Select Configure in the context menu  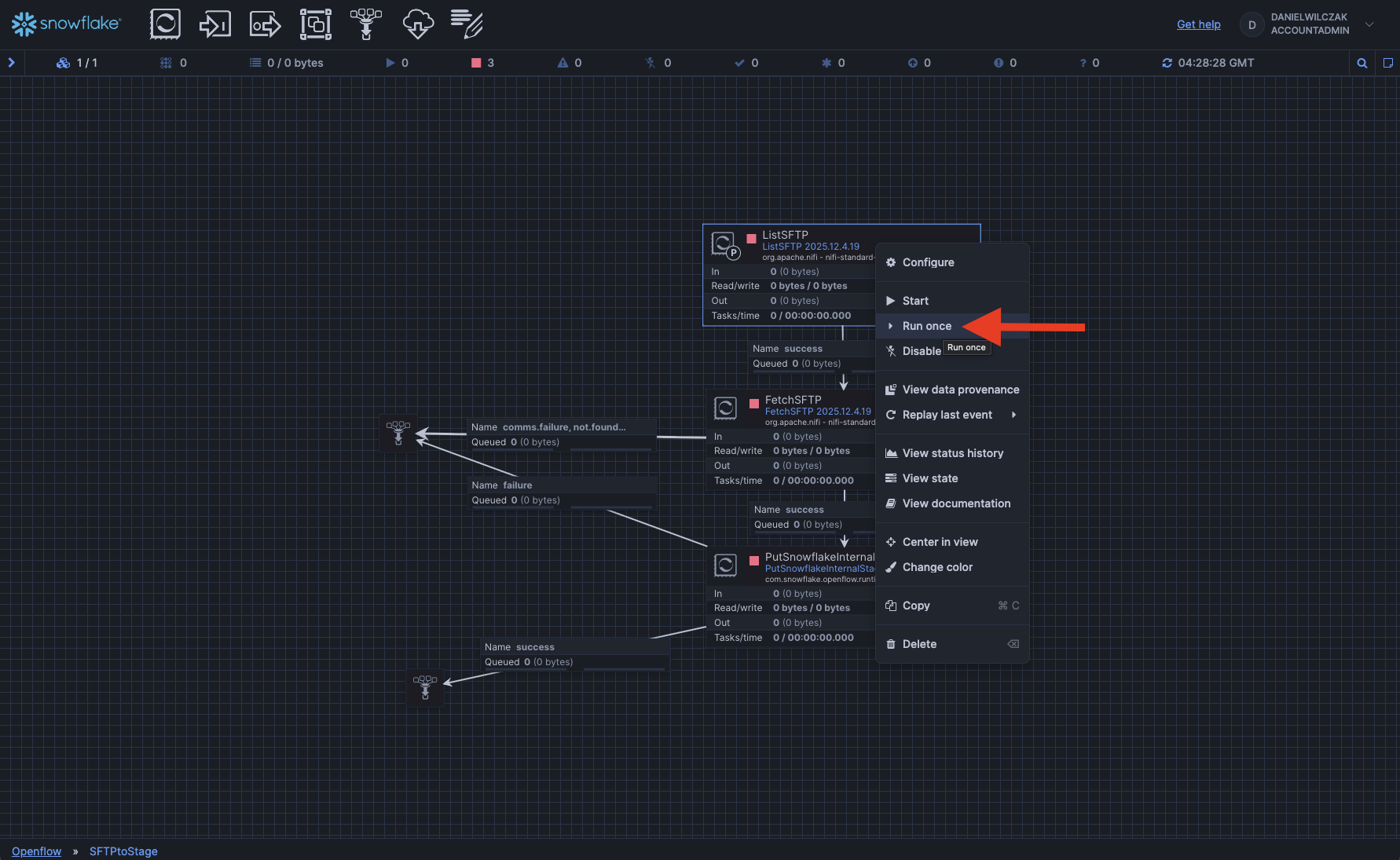[928, 262]
